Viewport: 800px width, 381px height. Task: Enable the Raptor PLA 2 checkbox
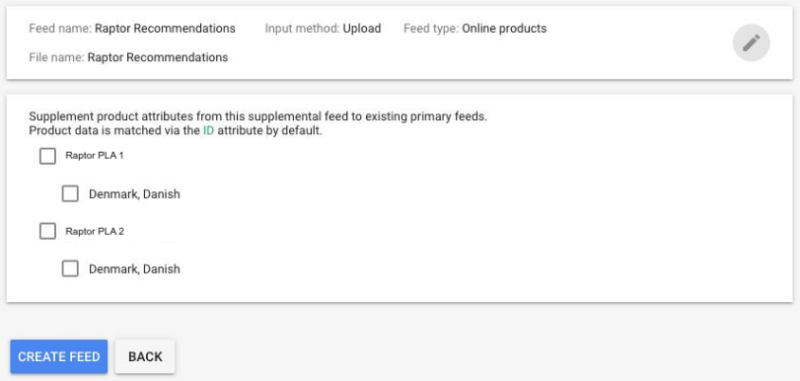pos(47,232)
